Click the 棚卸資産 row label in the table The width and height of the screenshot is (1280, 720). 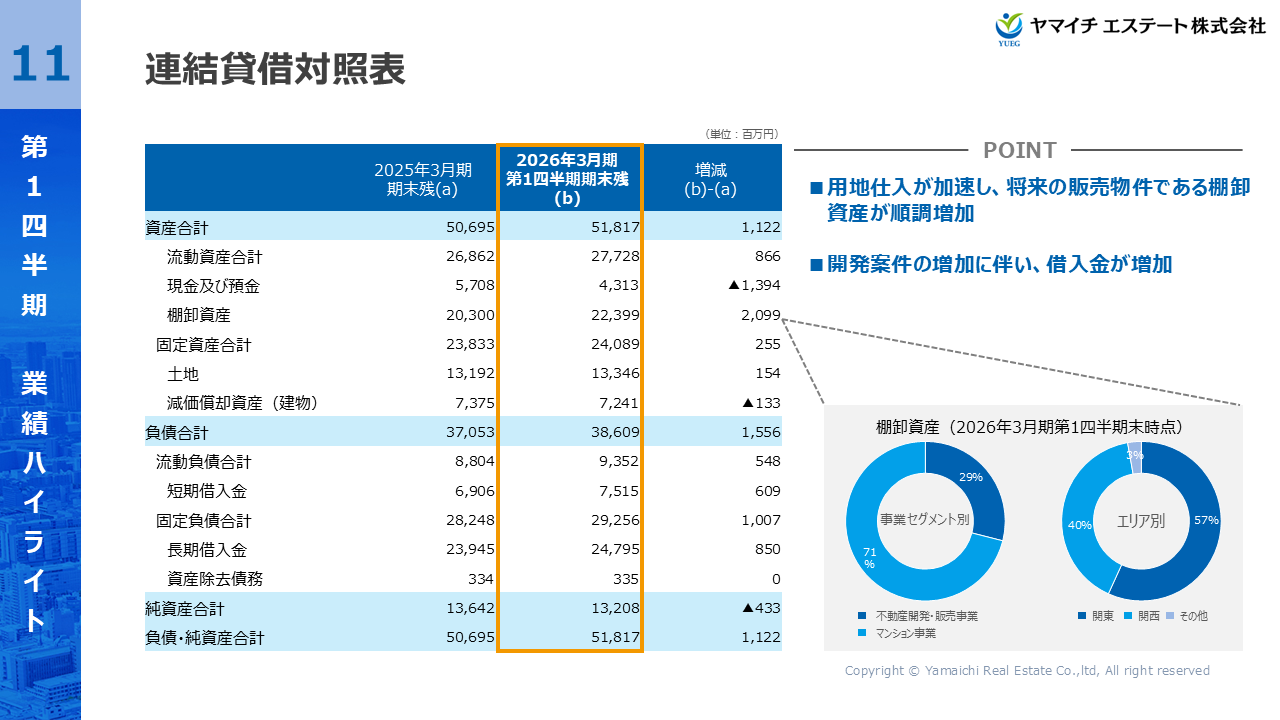click(199, 315)
